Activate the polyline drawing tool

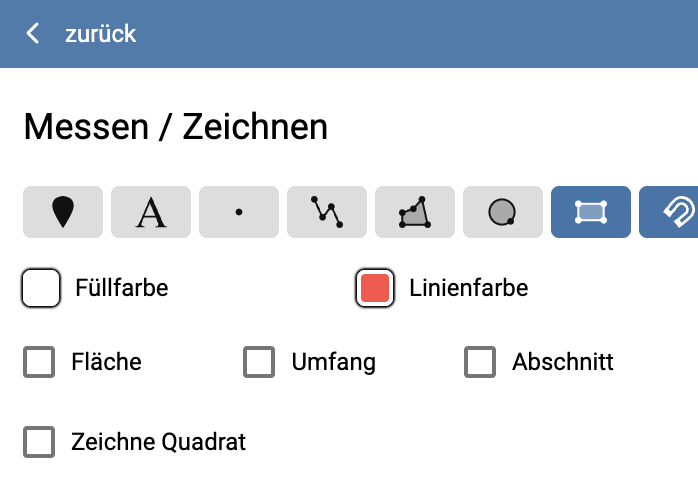[x=326, y=212]
